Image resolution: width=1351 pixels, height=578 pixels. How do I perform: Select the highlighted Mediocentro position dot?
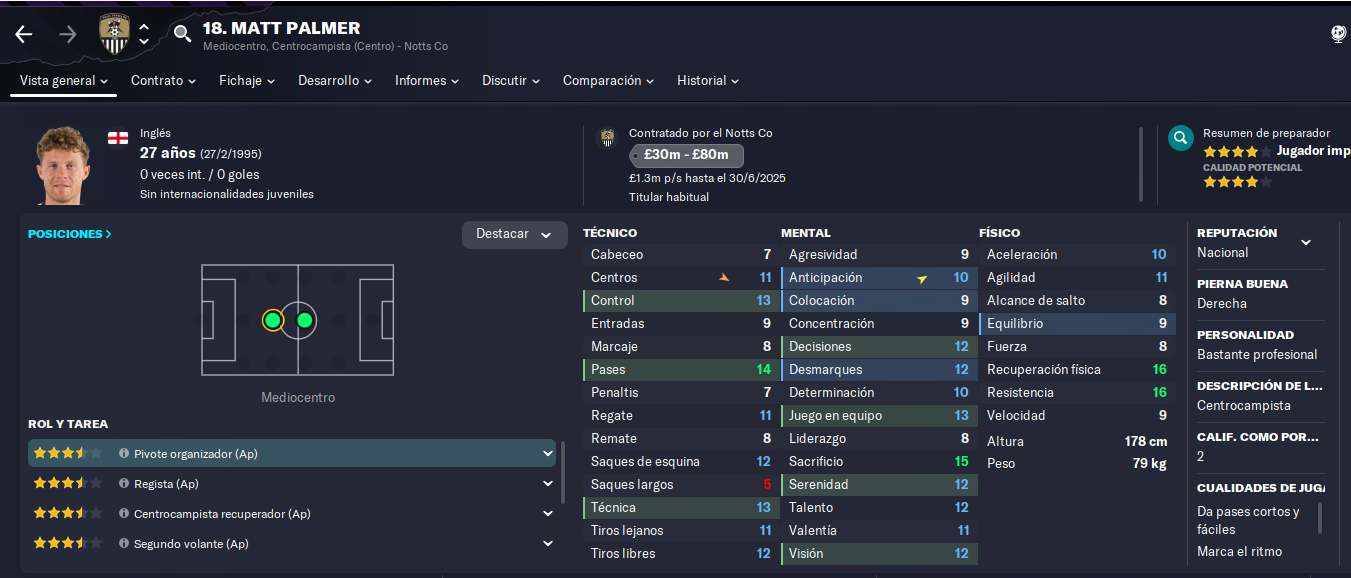[x=272, y=320]
